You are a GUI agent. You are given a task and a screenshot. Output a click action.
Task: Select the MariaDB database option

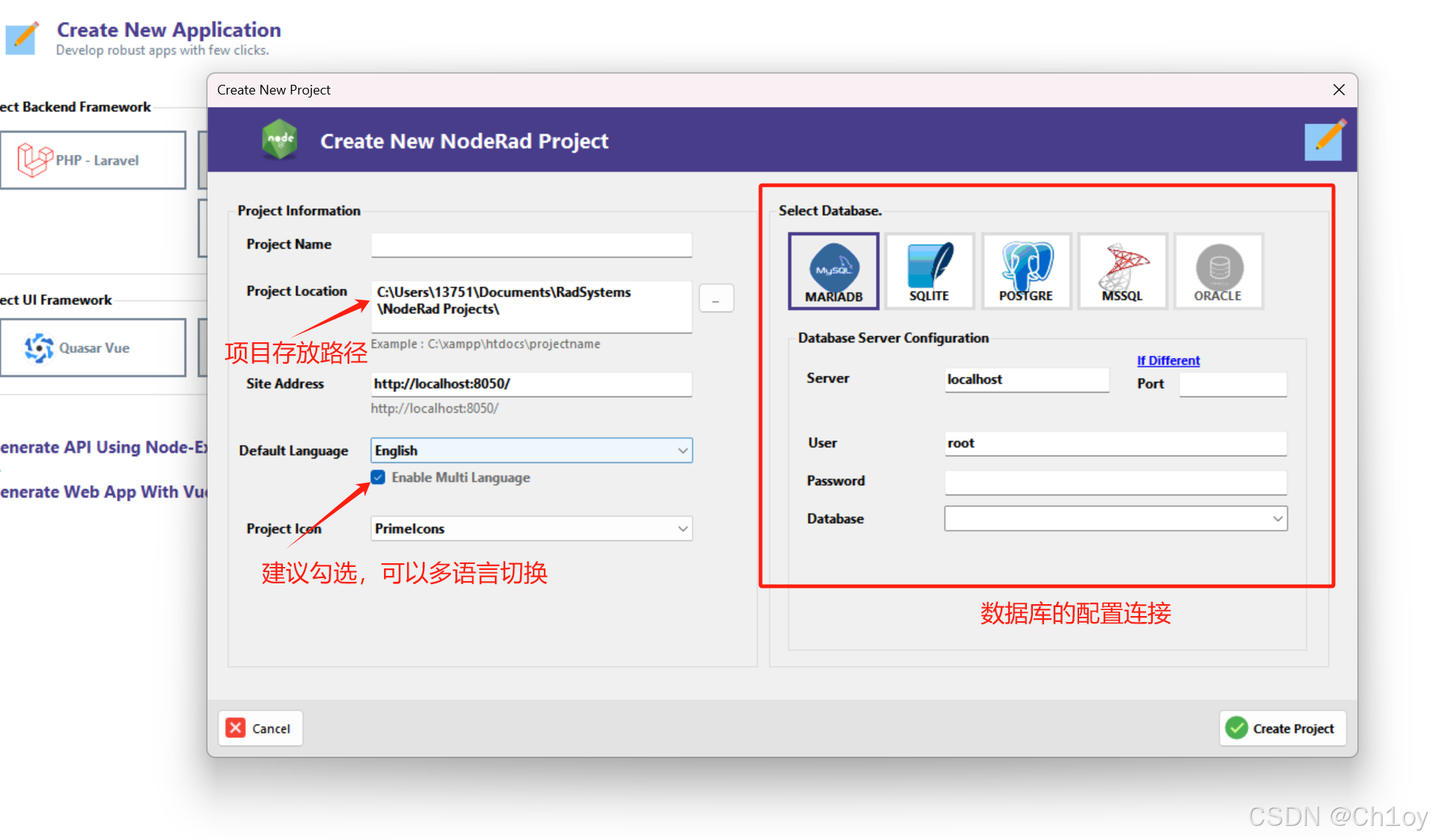click(x=833, y=271)
